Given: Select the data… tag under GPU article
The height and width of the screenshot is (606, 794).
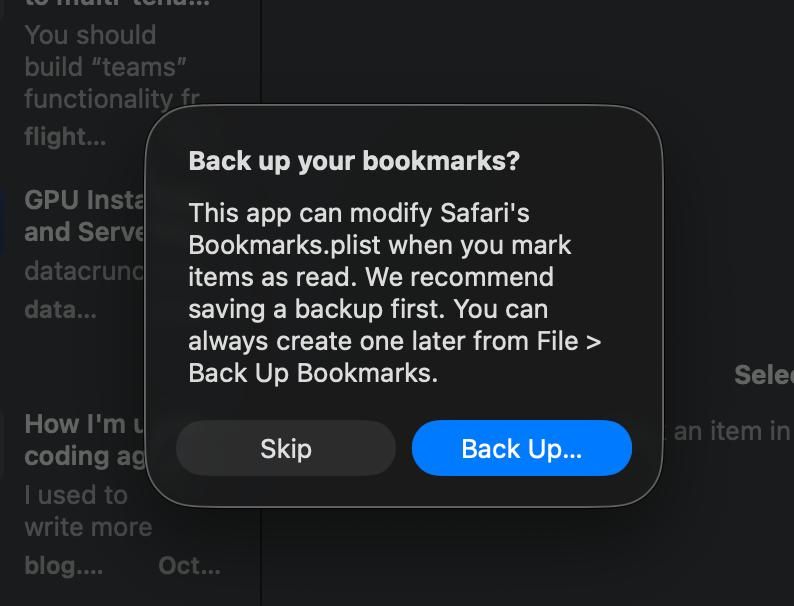Looking at the screenshot, I should point(60,309).
